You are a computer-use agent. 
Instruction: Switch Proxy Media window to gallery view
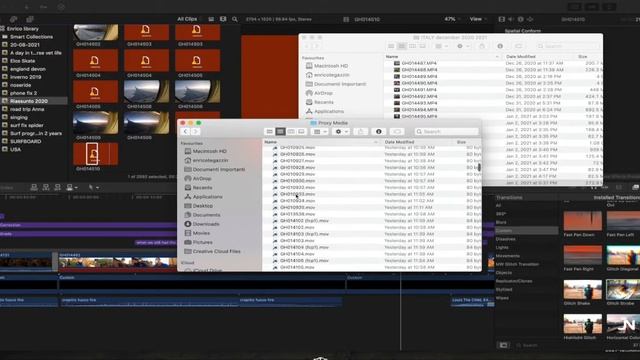301,131
